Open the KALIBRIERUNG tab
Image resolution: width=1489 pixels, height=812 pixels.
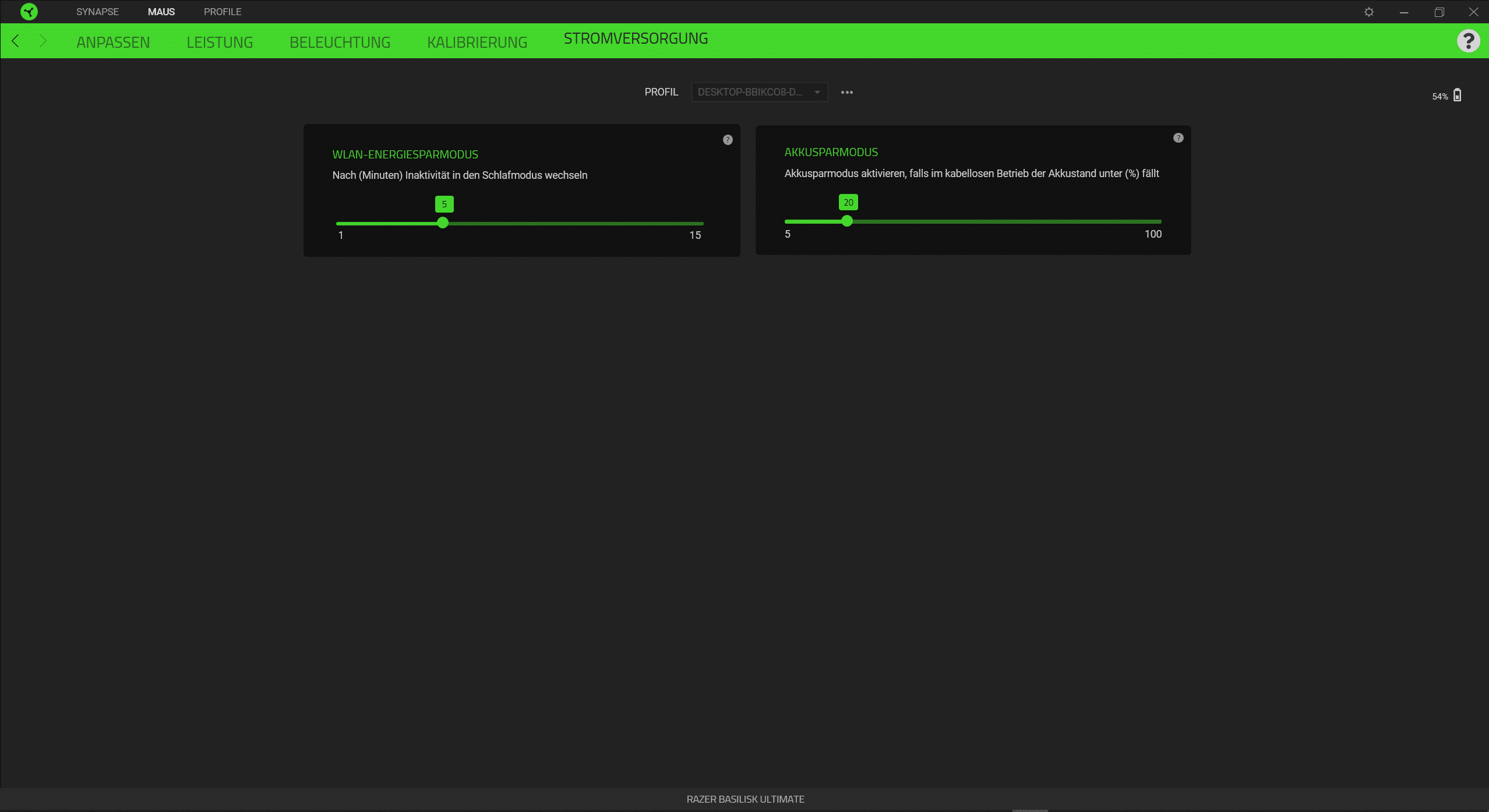point(477,42)
